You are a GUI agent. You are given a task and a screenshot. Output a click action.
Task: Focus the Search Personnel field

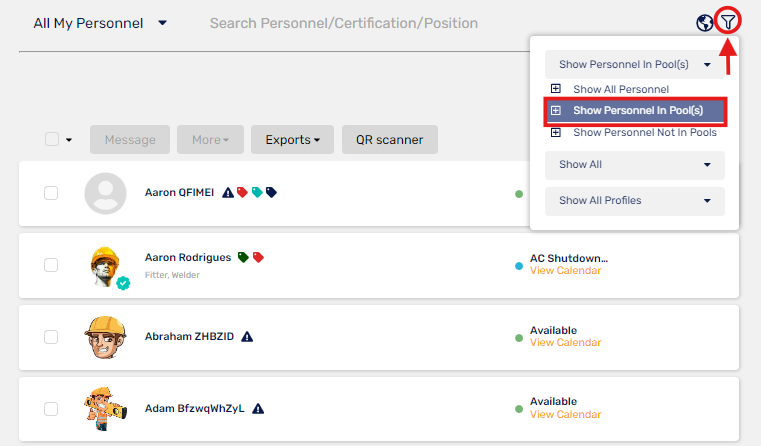344,23
